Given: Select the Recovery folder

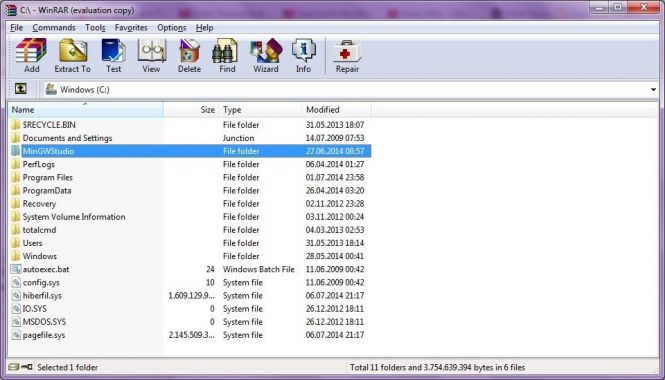Looking at the screenshot, I should pyautogui.click(x=39, y=204).
